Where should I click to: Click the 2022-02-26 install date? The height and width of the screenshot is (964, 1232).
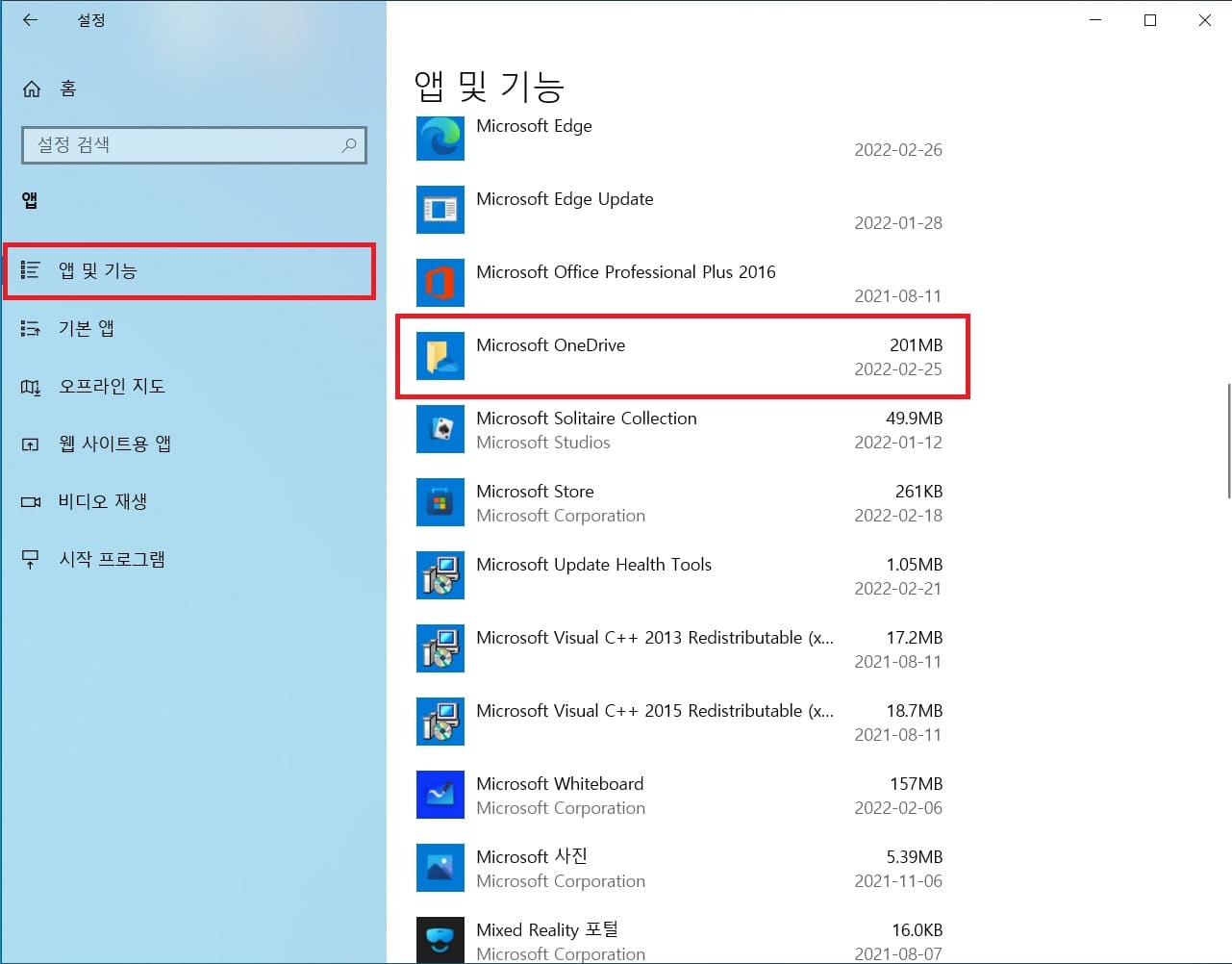pyautogui.click(x=898, y=150)
